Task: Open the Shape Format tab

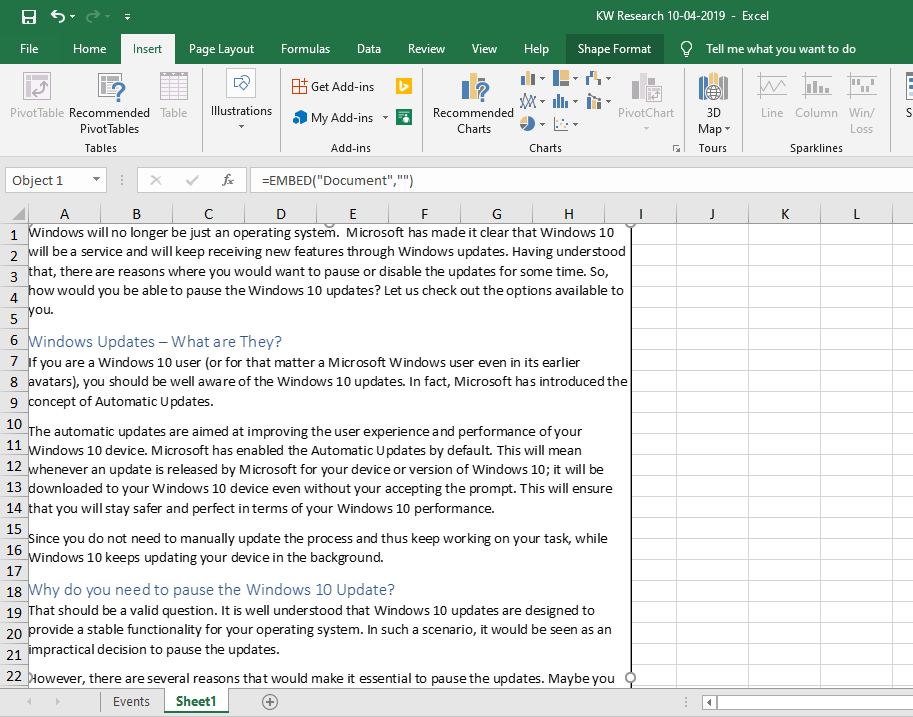Action: coord(614,49)
